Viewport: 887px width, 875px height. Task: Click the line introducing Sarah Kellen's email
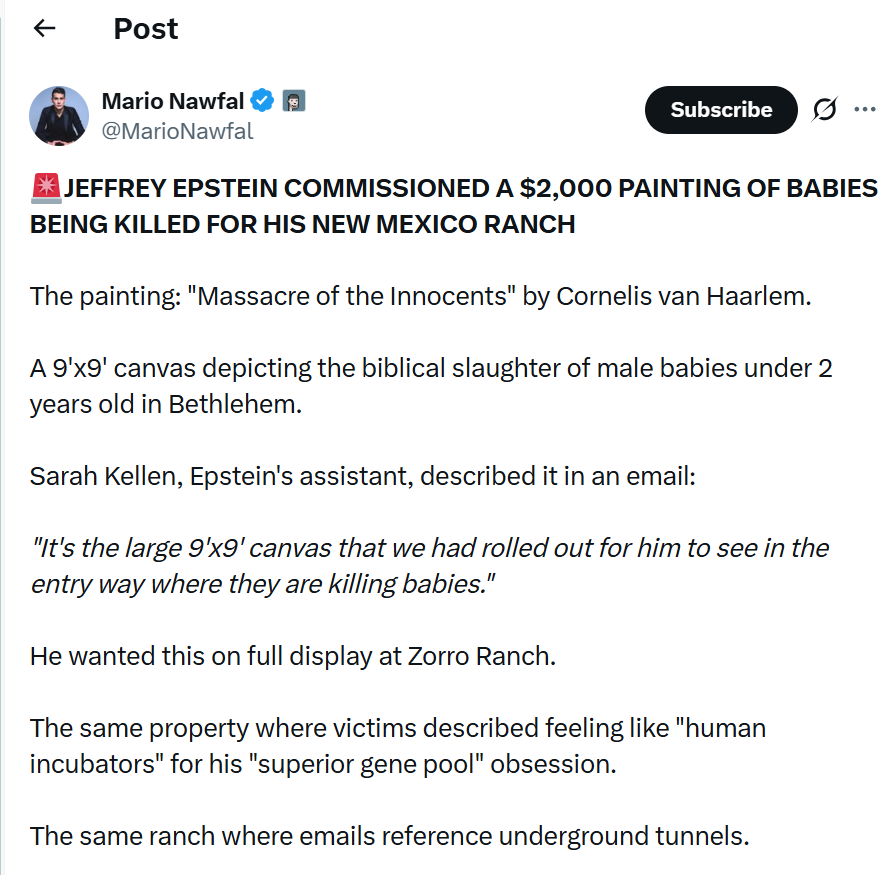coord(362,476)
